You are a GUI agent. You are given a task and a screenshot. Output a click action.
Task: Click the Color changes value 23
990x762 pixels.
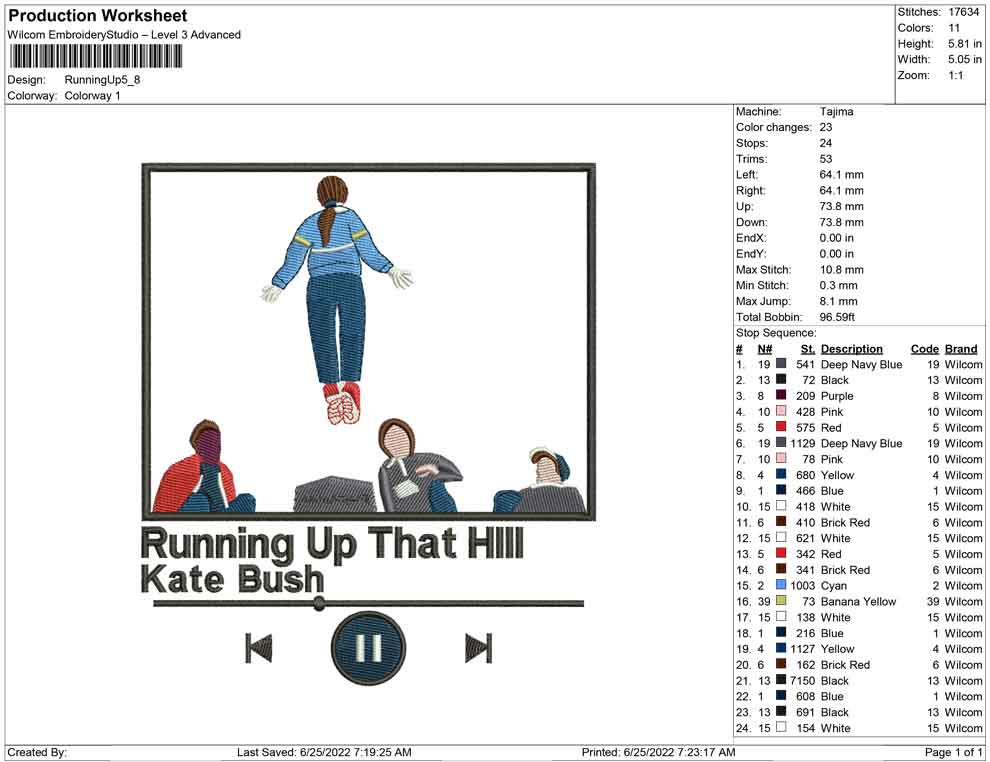825,127
